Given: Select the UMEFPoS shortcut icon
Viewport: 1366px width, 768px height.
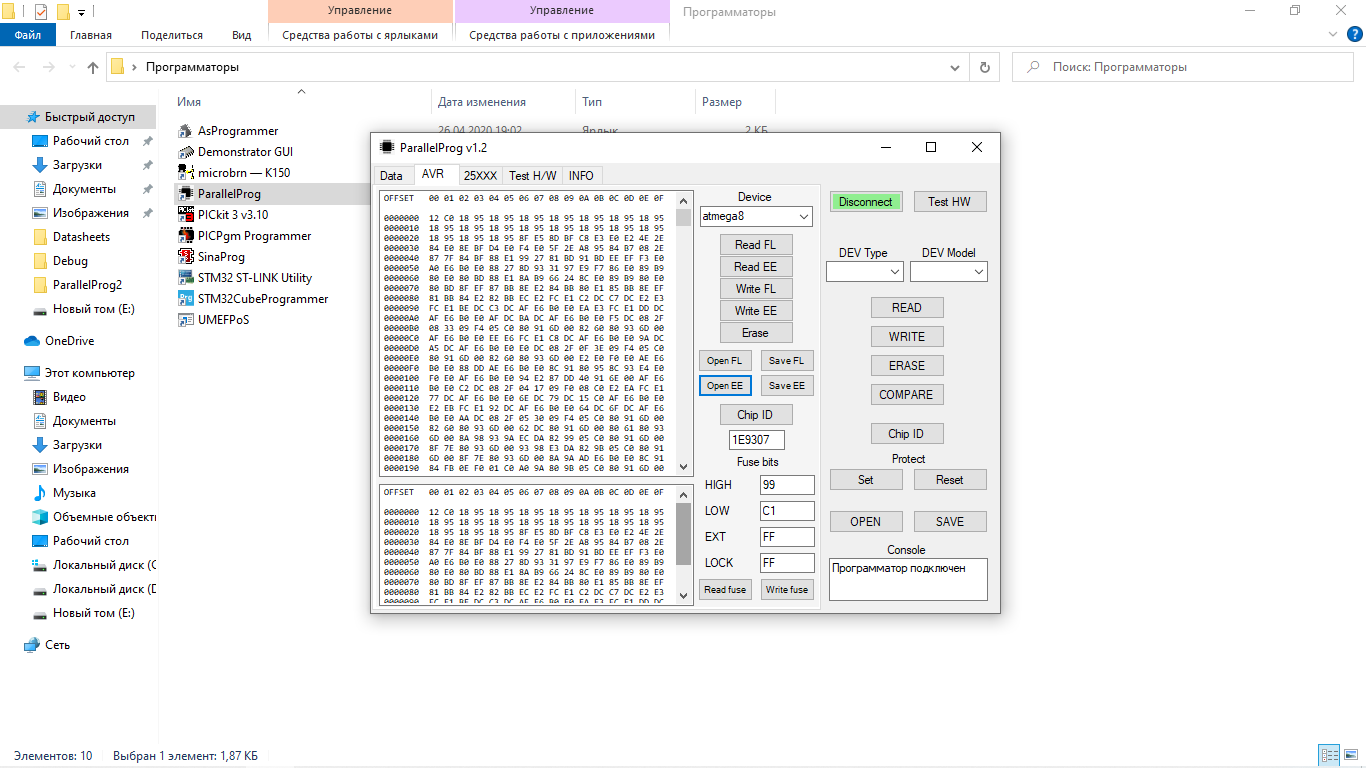Looking at the screenshot, I should click(186, 320).
